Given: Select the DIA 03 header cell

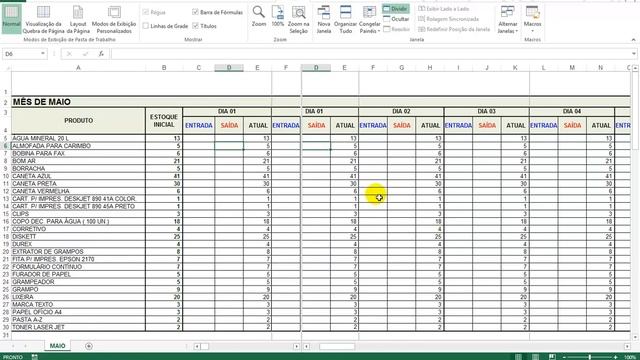Looking at the screenshot, I should pyautogui.click(x=487, y=111).
